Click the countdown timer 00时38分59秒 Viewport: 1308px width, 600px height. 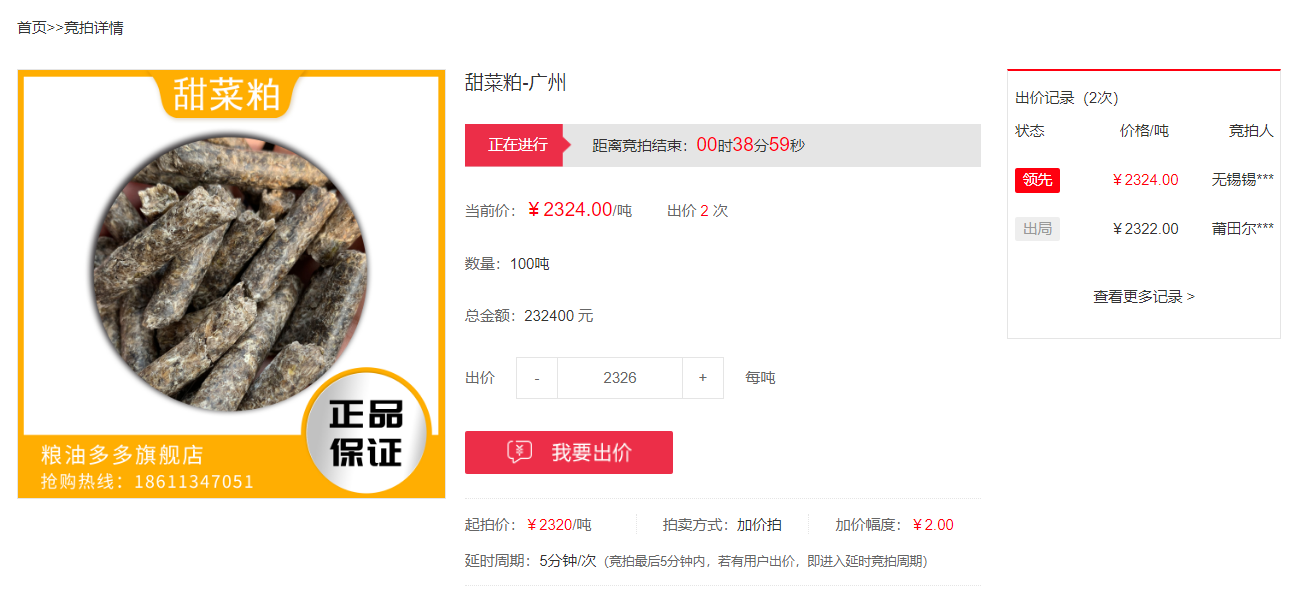[750, 145]
